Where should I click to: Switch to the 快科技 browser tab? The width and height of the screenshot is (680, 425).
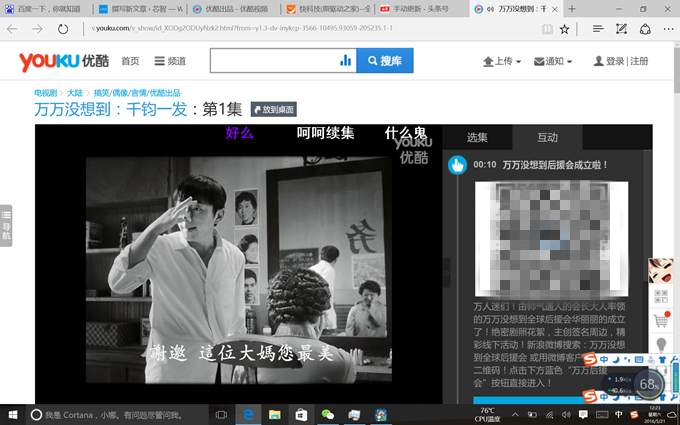[328, 9]
